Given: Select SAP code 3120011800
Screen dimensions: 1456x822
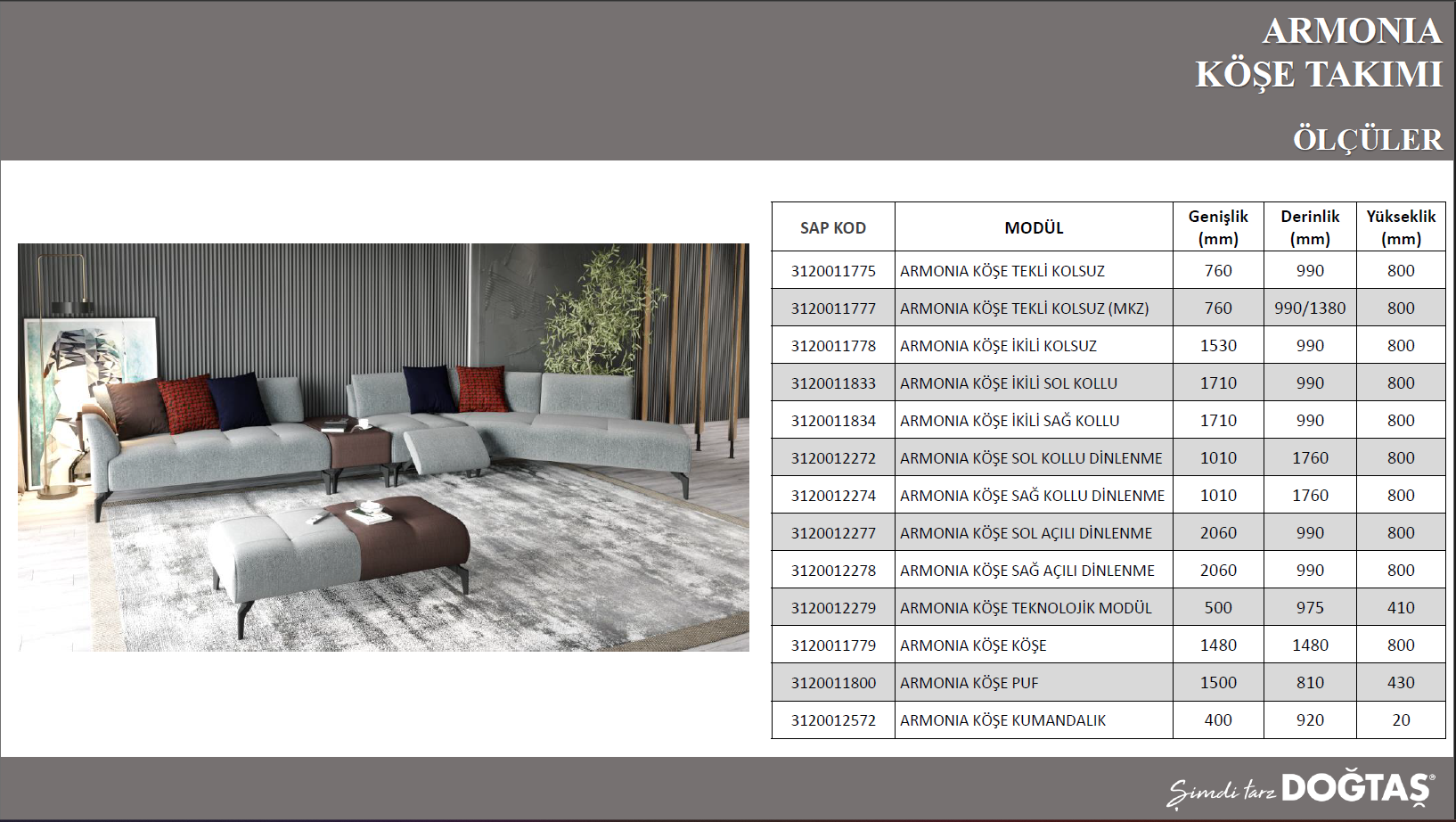Looking at the screenshot, I should point(833,683).
